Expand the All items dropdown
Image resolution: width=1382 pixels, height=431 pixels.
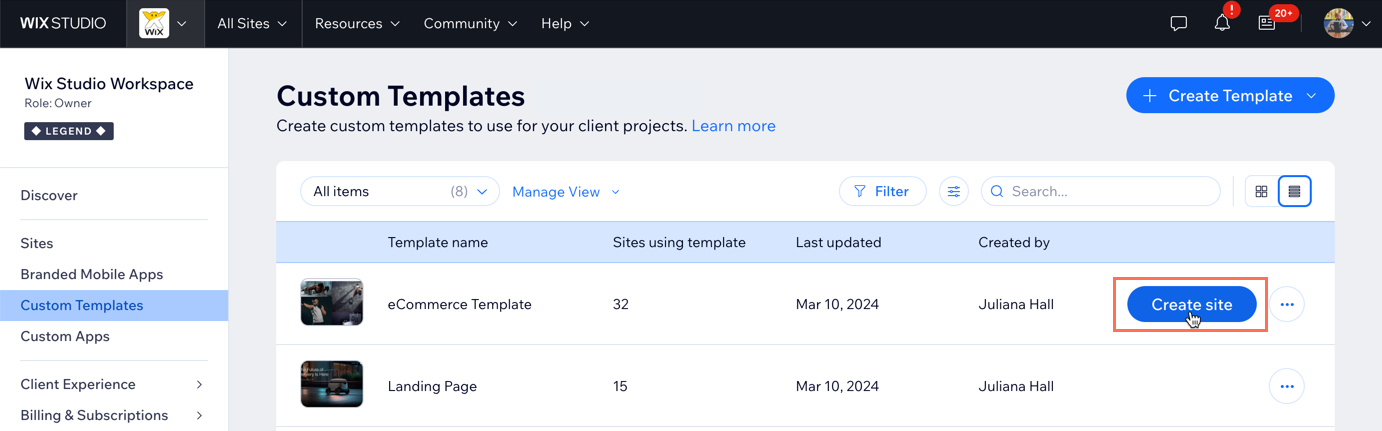coord(399,191)
